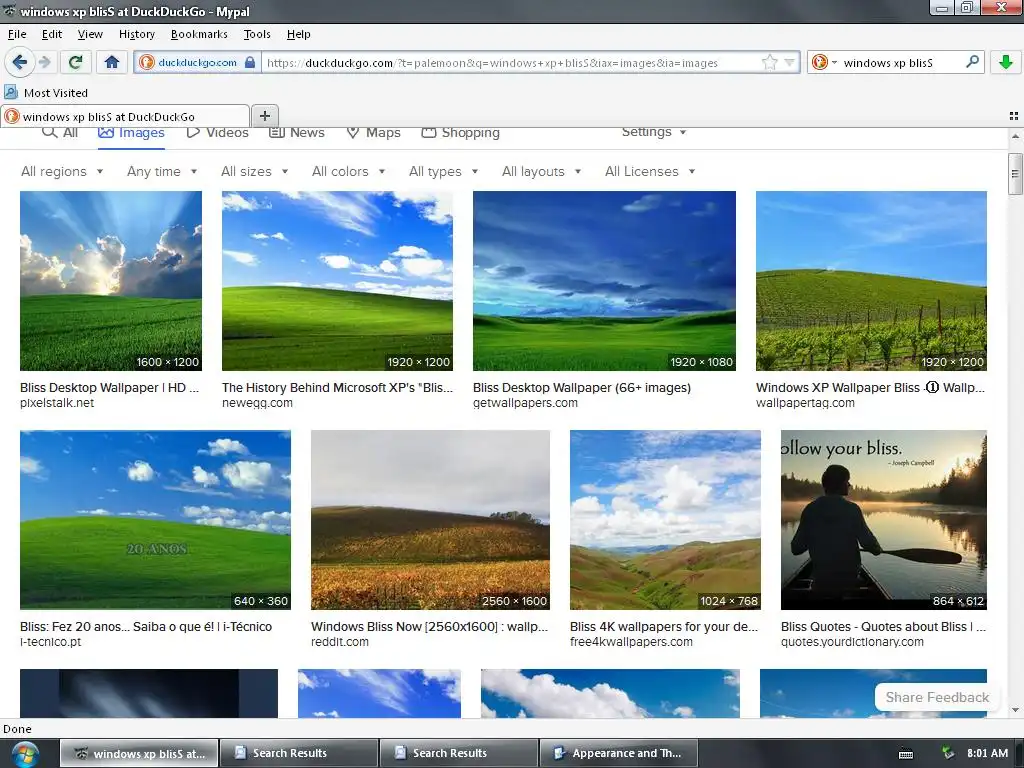Click 'Bliss Quotes - Quotes about Bliss' title

click(883, 626)
